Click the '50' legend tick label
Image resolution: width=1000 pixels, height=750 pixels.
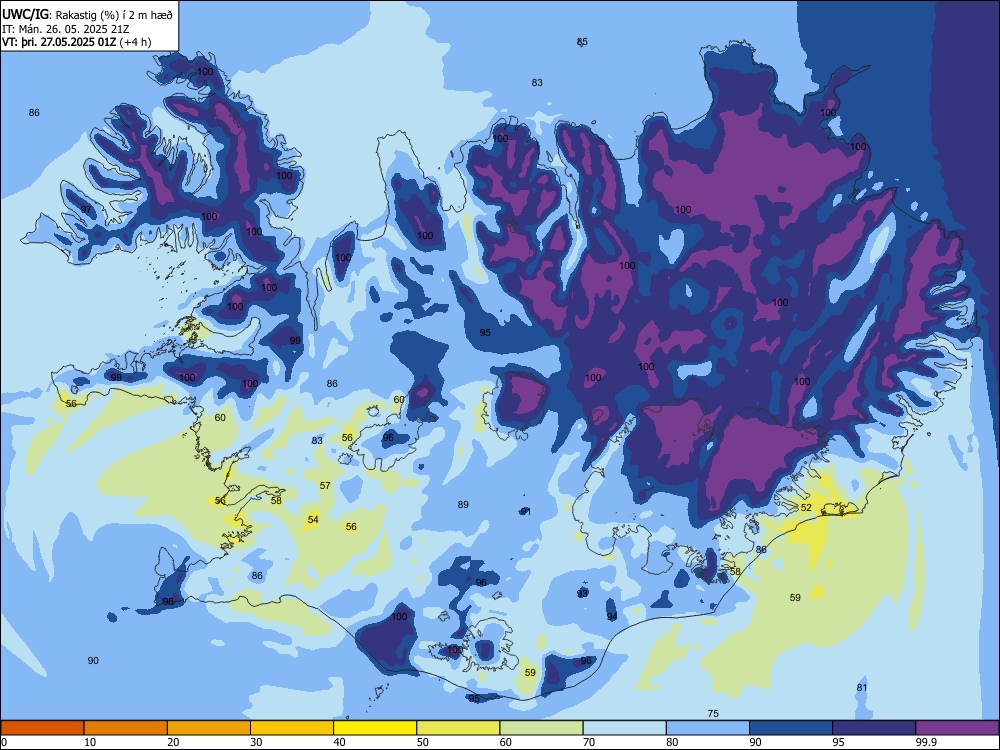[423, 742]
